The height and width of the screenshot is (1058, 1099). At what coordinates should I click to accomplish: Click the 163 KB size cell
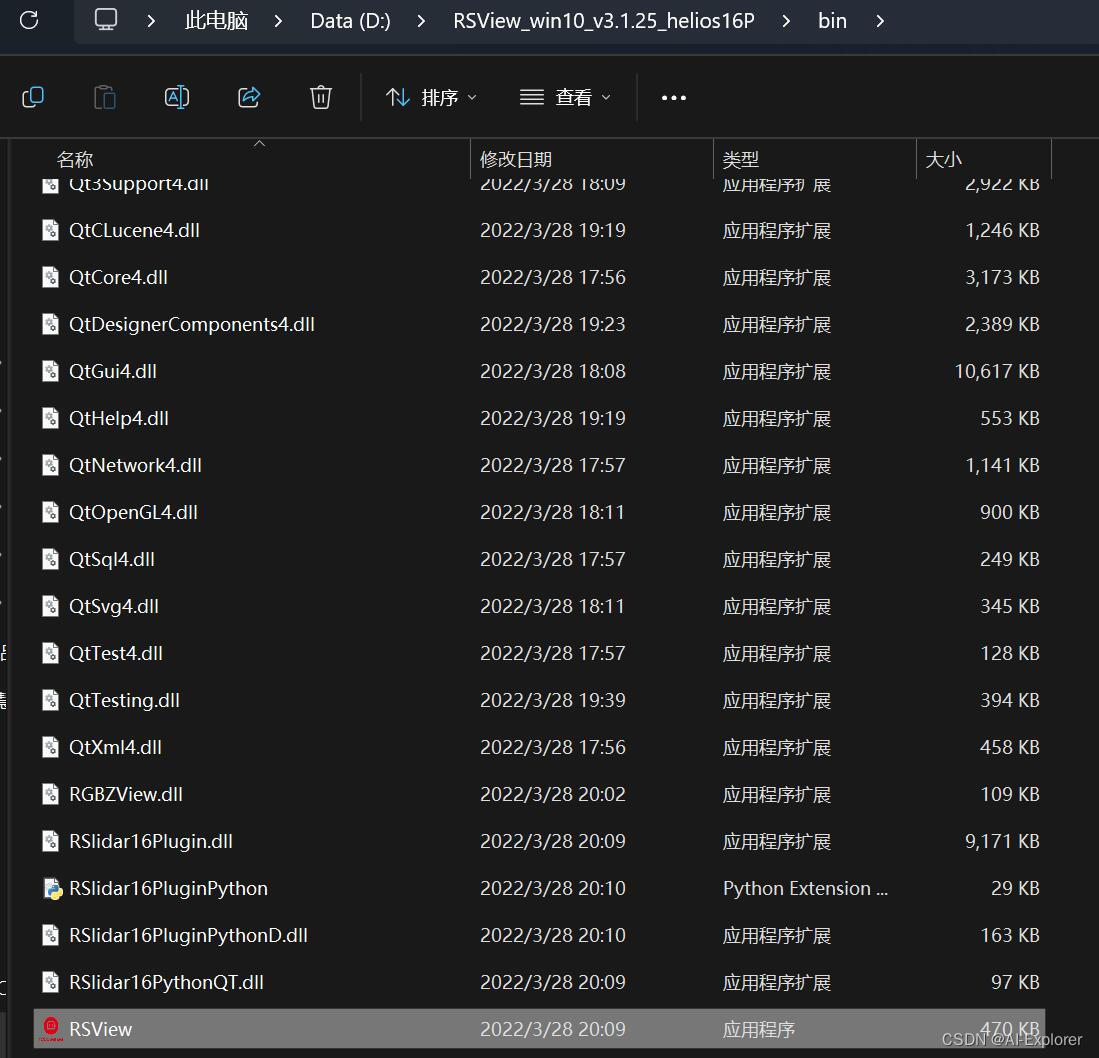(1010, 935)
